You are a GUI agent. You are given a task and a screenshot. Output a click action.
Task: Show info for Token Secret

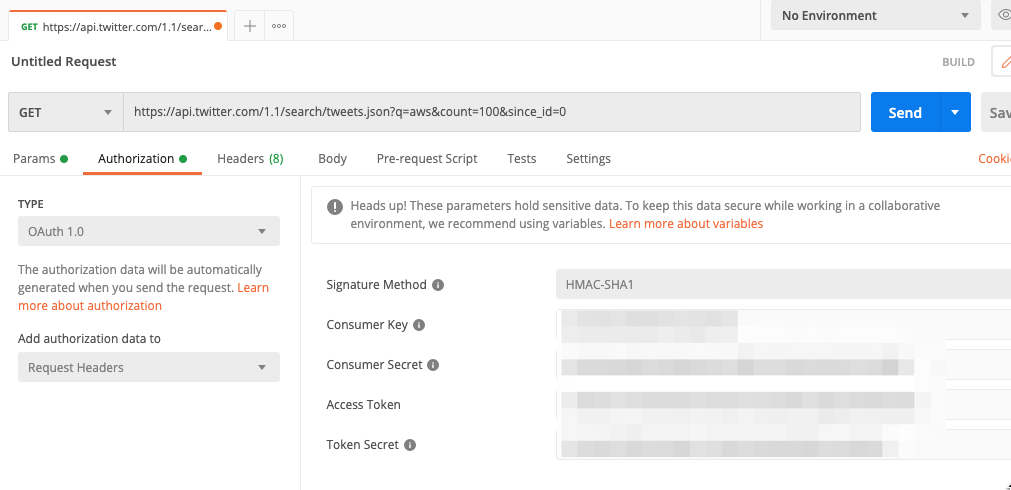[x=410, y=445]
